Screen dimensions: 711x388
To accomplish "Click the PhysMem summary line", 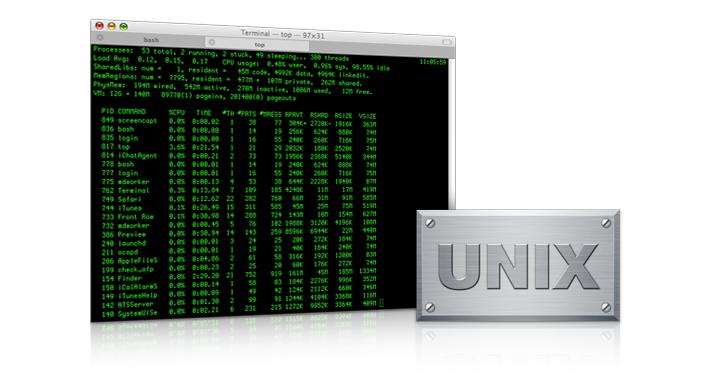I will click(232, 88).
